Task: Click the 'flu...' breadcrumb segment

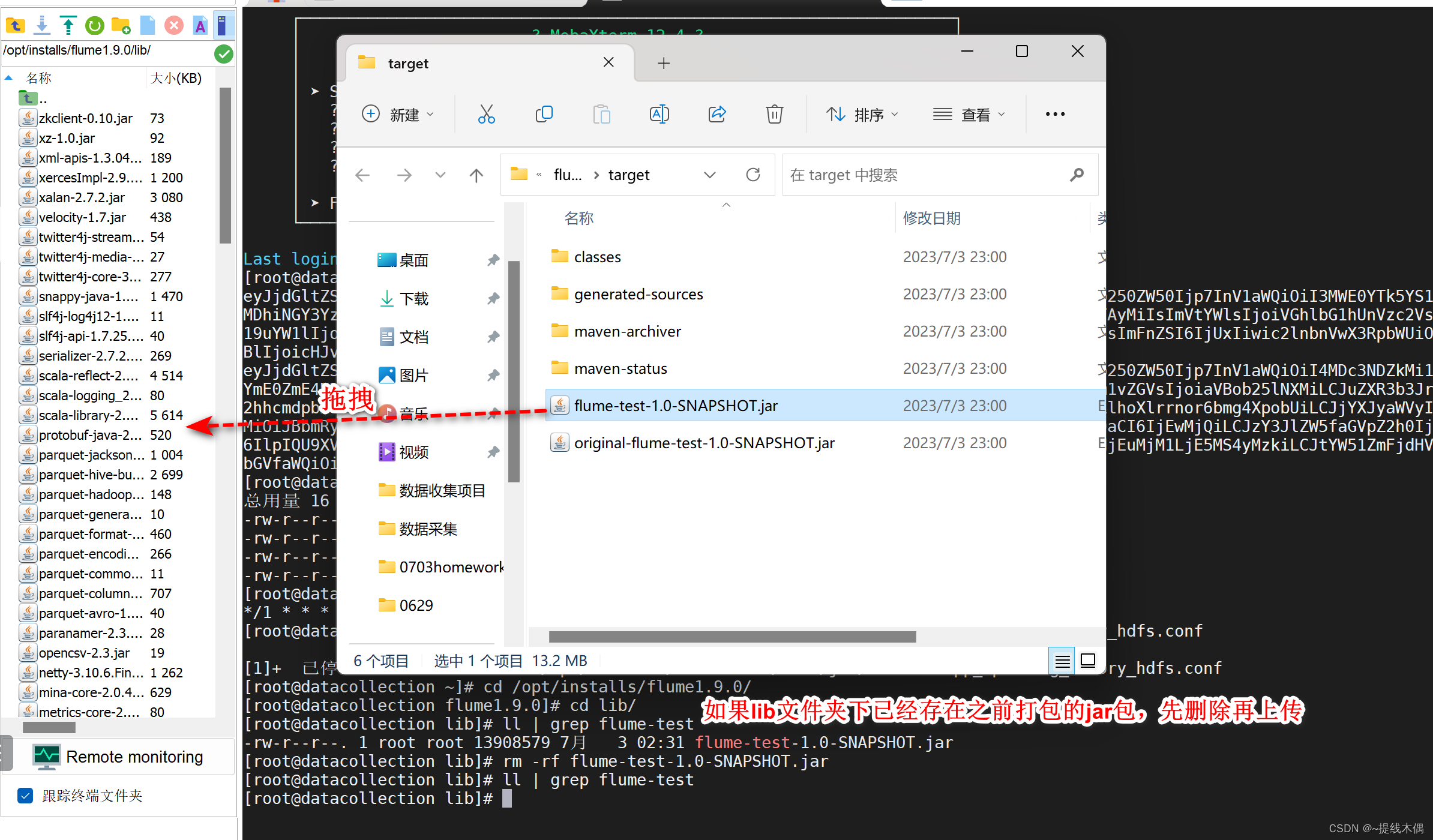Action: click(568, 175)
